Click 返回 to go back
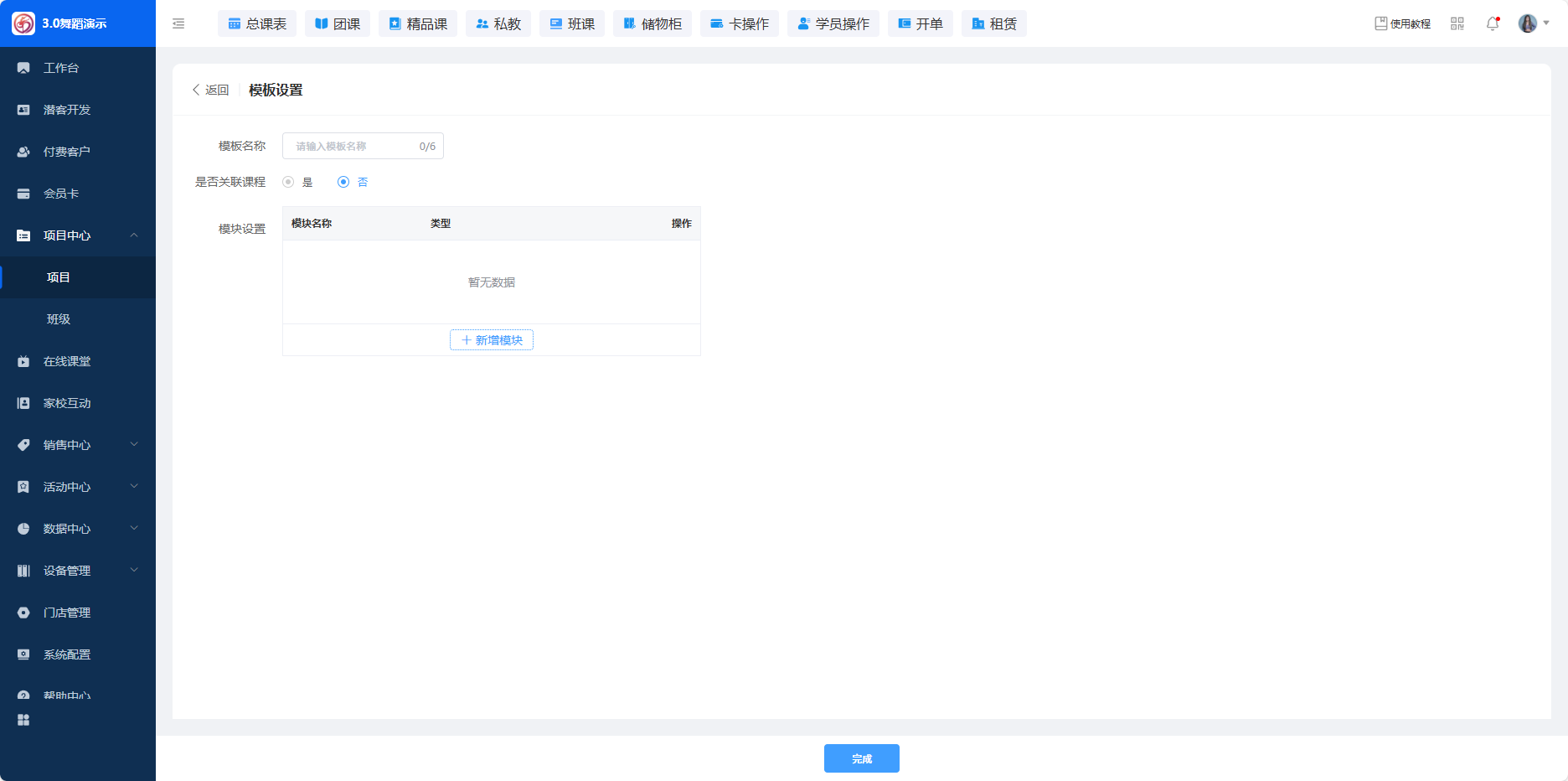Viewport: 1568px width, 781px height. click(x=211, y=90)
